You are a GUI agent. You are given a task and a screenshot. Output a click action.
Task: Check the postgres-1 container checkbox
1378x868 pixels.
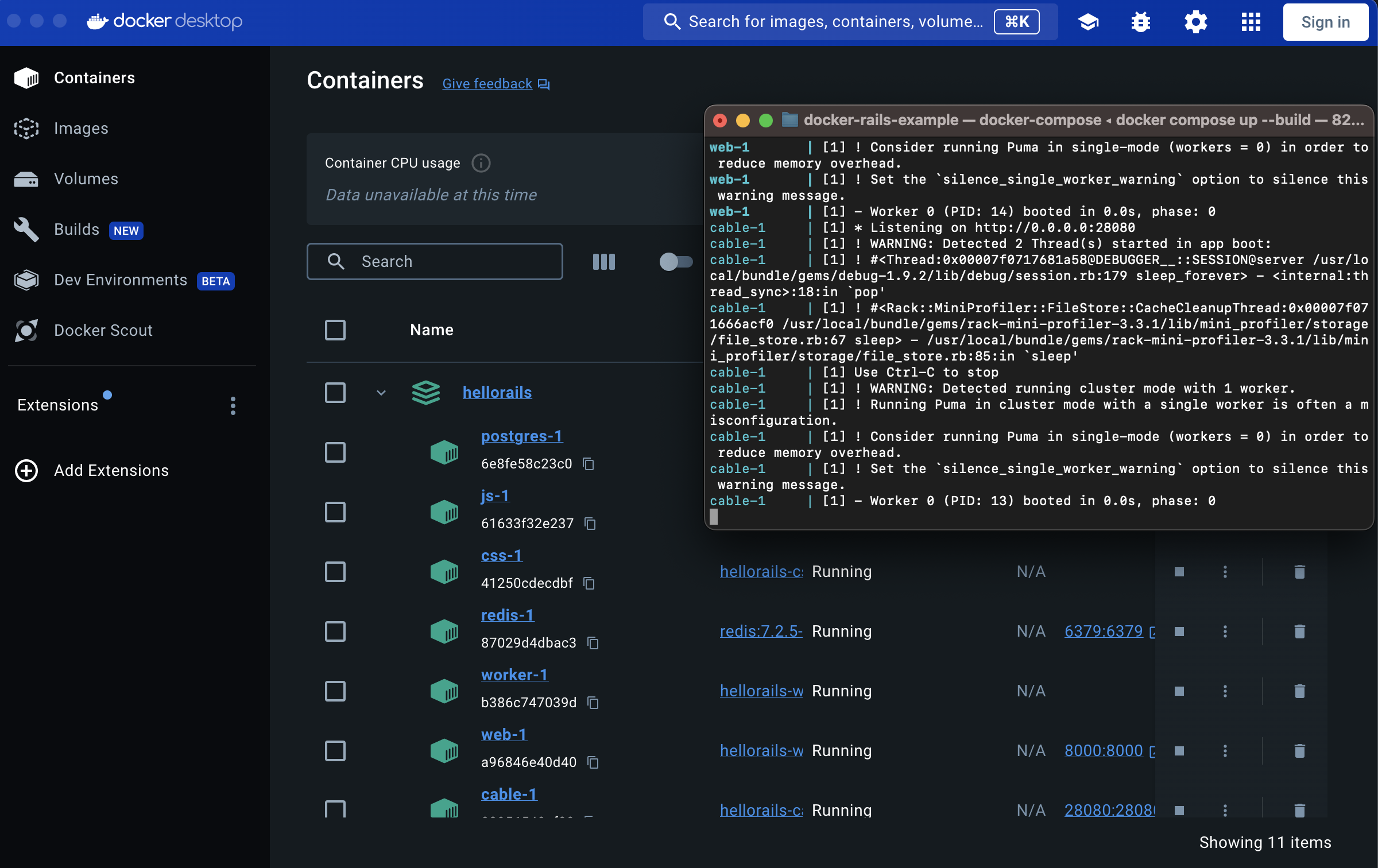pos(335,452)
